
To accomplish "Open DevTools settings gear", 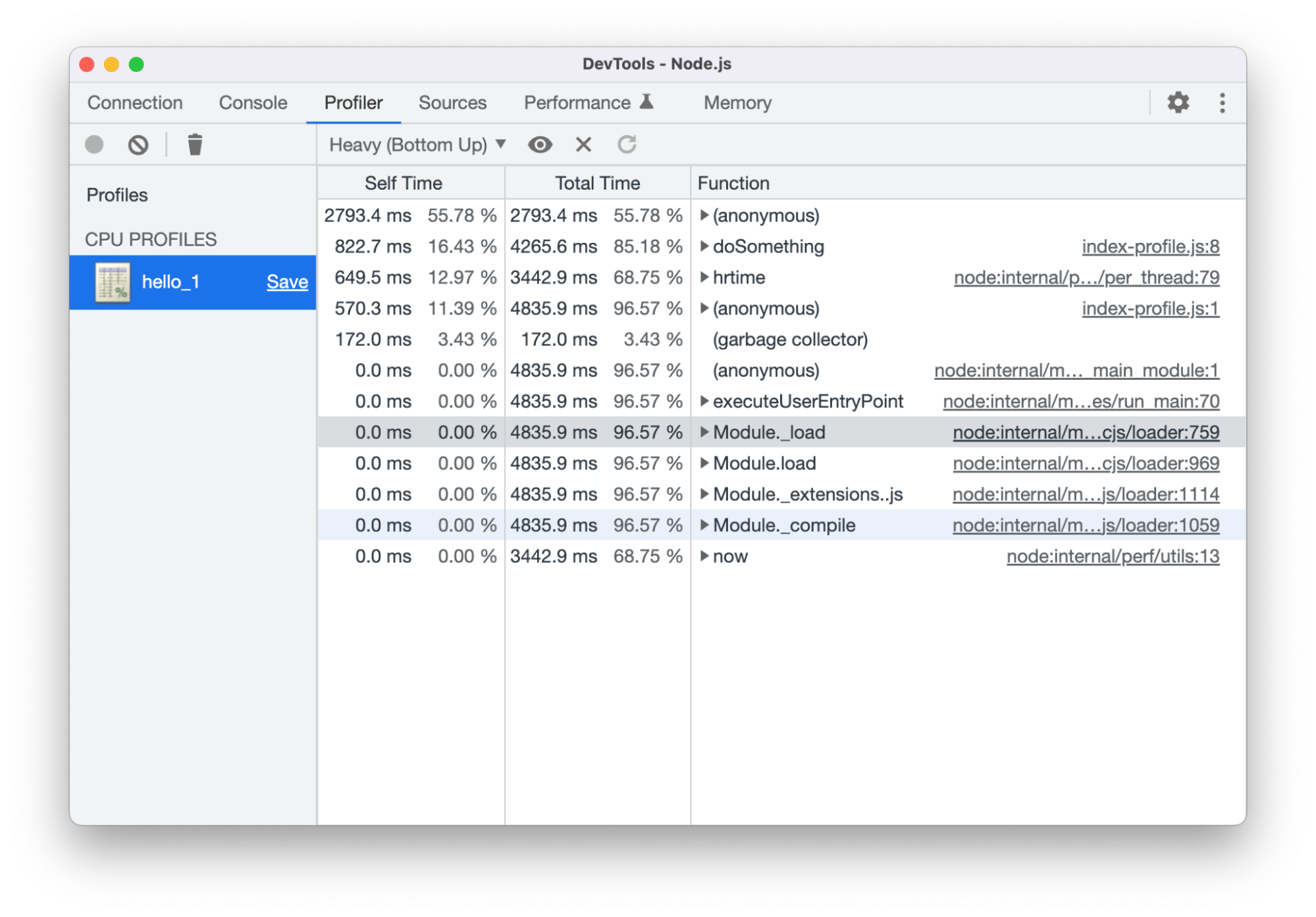I will tap(1178, 103).
